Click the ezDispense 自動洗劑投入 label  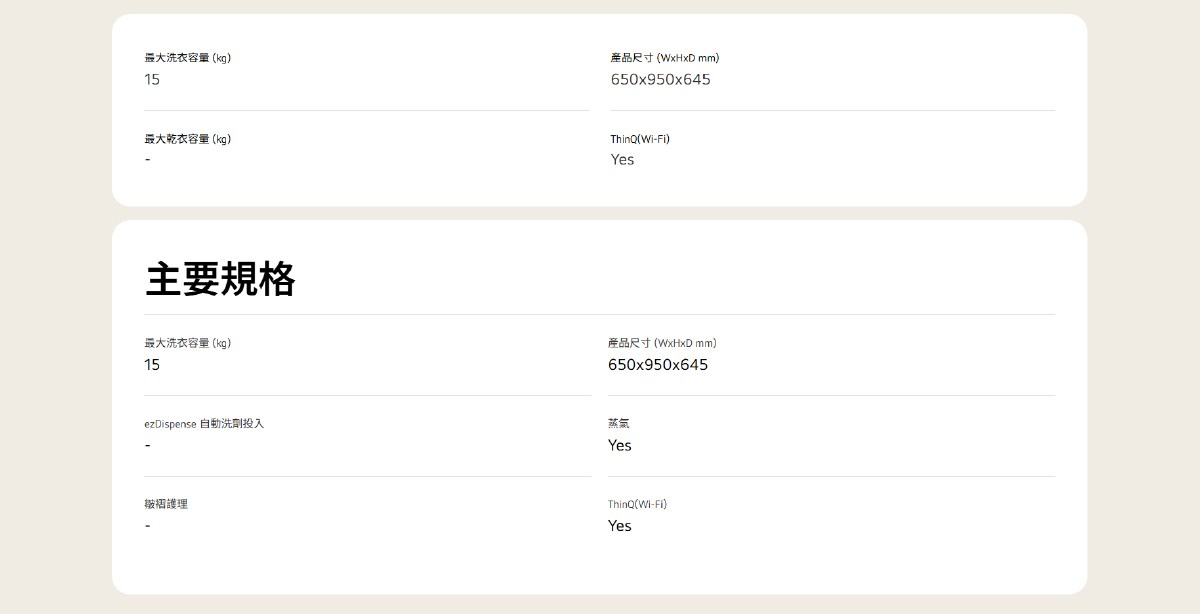[204, 424]
